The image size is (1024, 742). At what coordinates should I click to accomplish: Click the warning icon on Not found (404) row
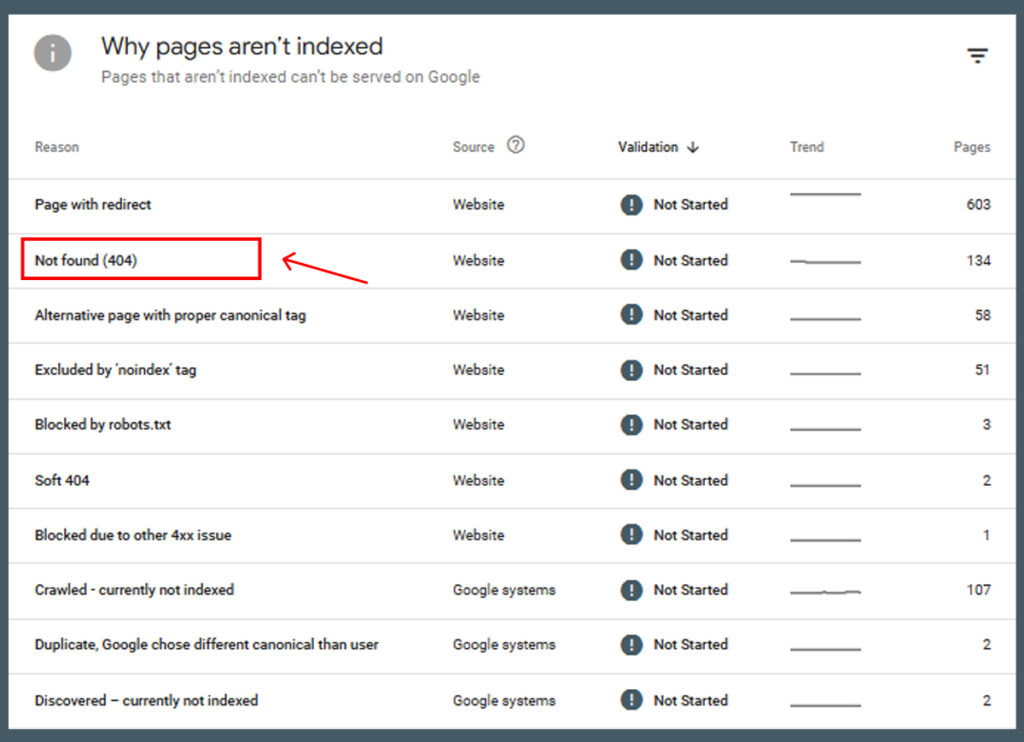pos(631,260)
